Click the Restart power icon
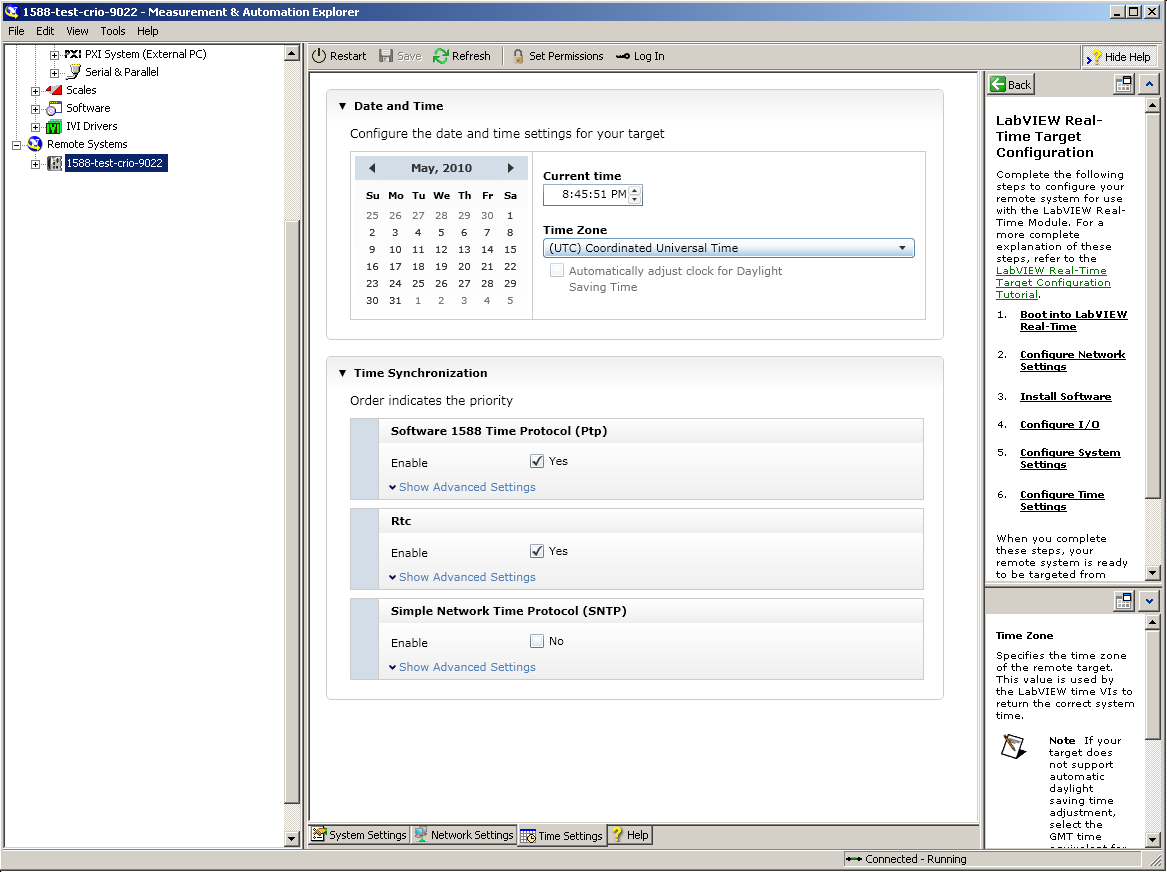This screenshot has height=872, width=1167. [319, 56]
